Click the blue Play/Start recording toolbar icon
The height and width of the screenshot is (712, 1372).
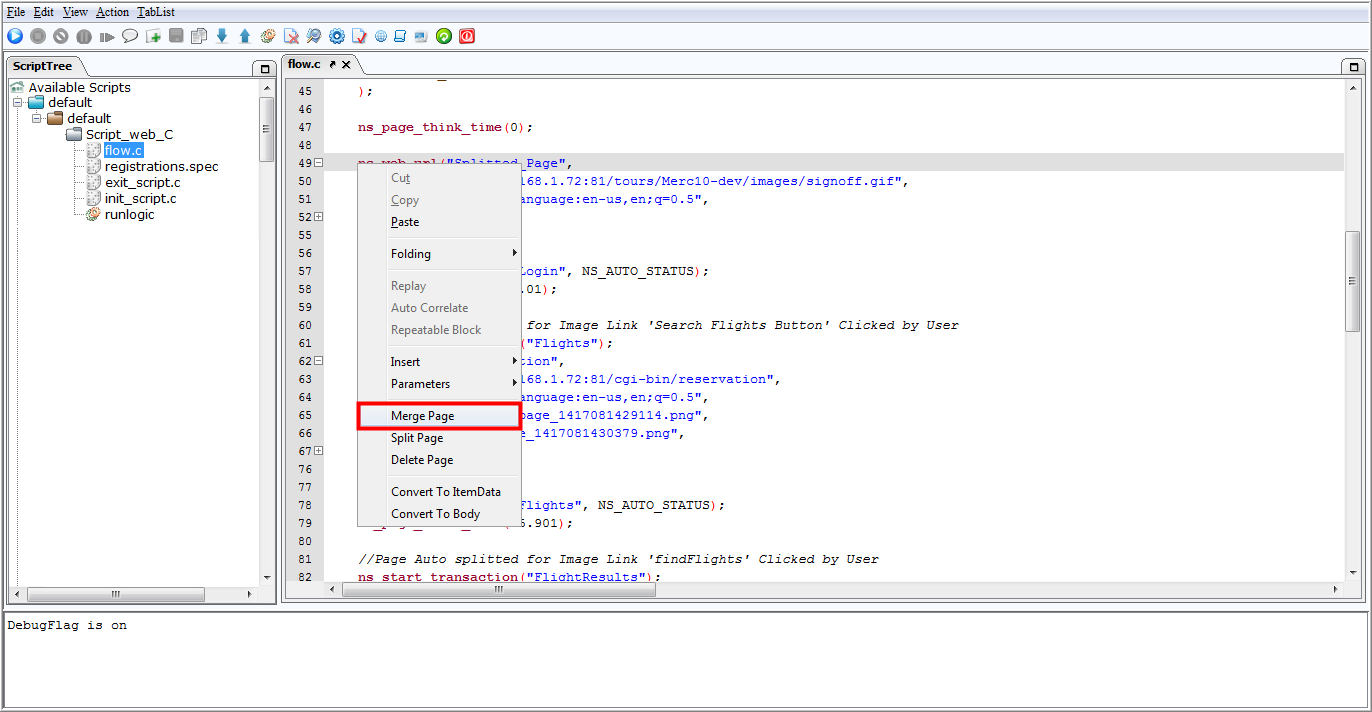point(15,36)
